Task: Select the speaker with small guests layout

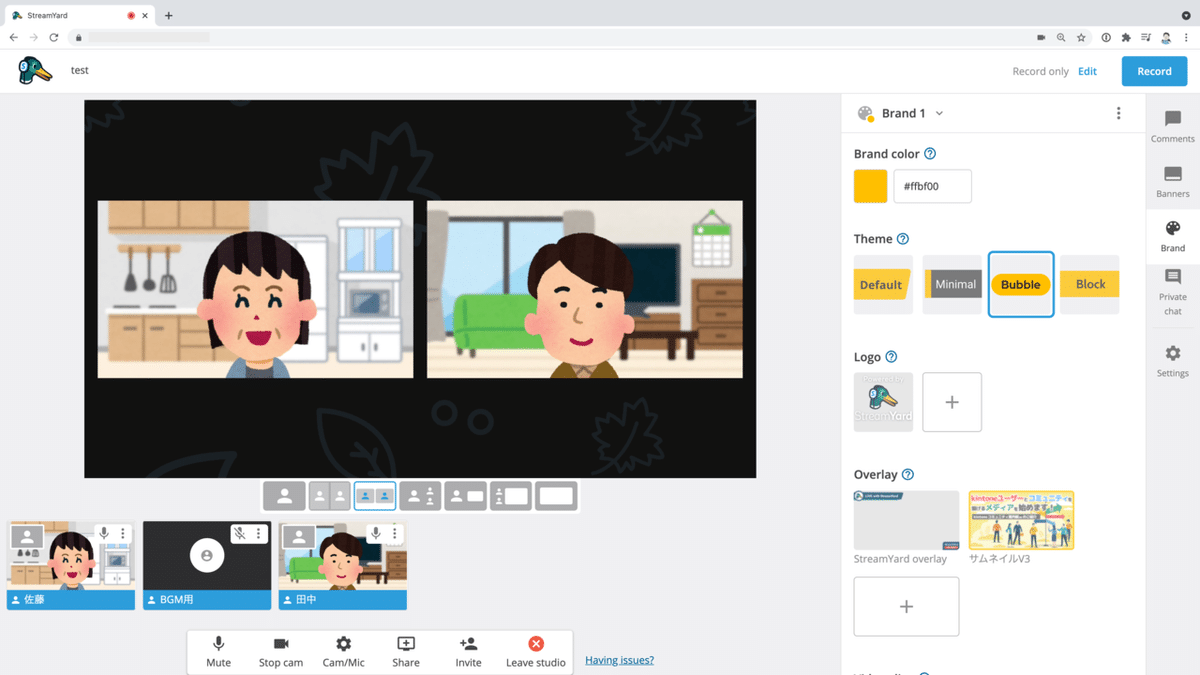Action: click(420, 495)
